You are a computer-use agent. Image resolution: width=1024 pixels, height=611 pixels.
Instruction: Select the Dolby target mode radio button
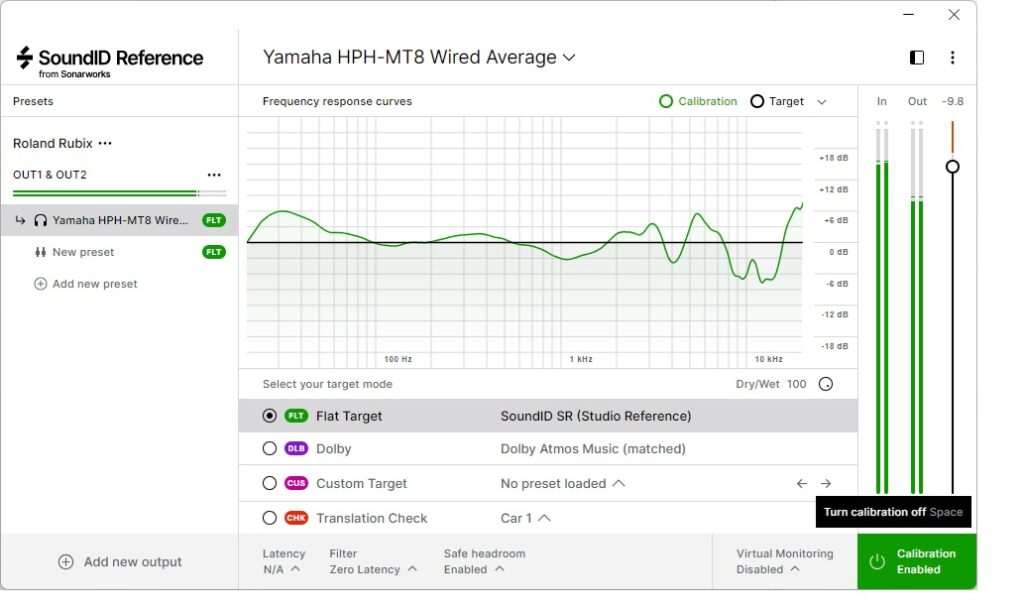pos(269,449)
